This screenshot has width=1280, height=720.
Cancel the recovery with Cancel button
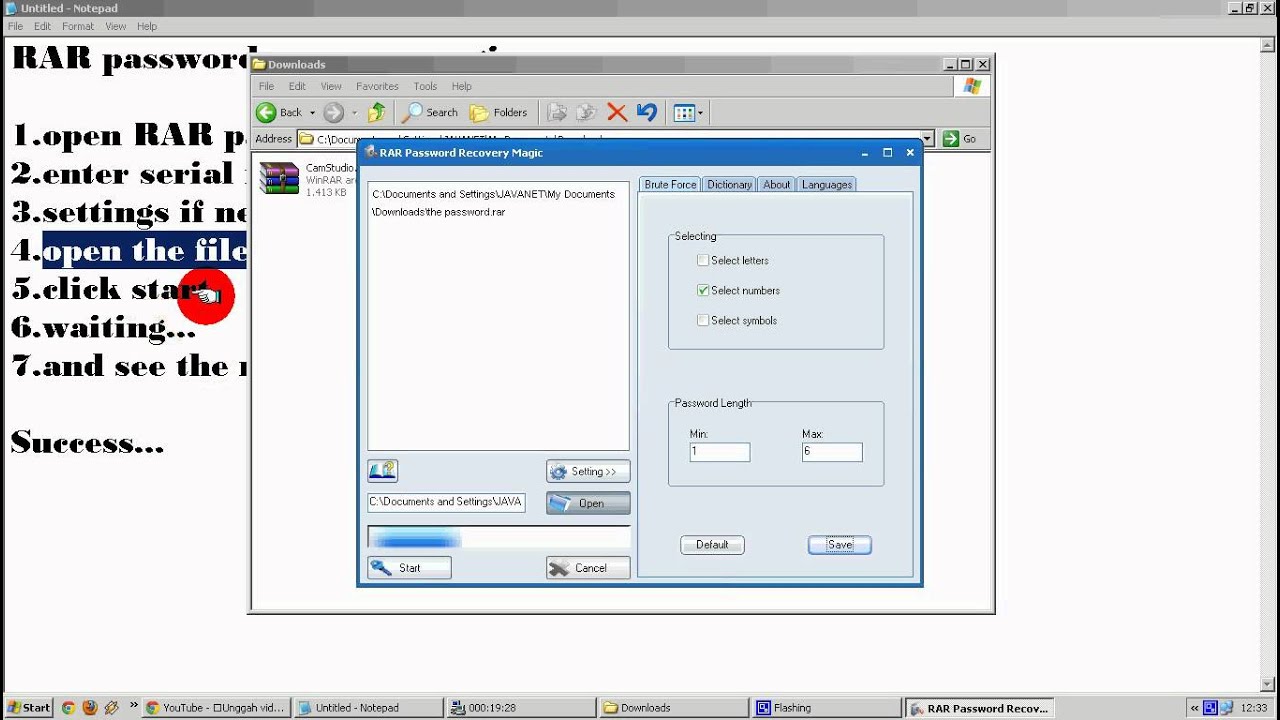point(588,568)
